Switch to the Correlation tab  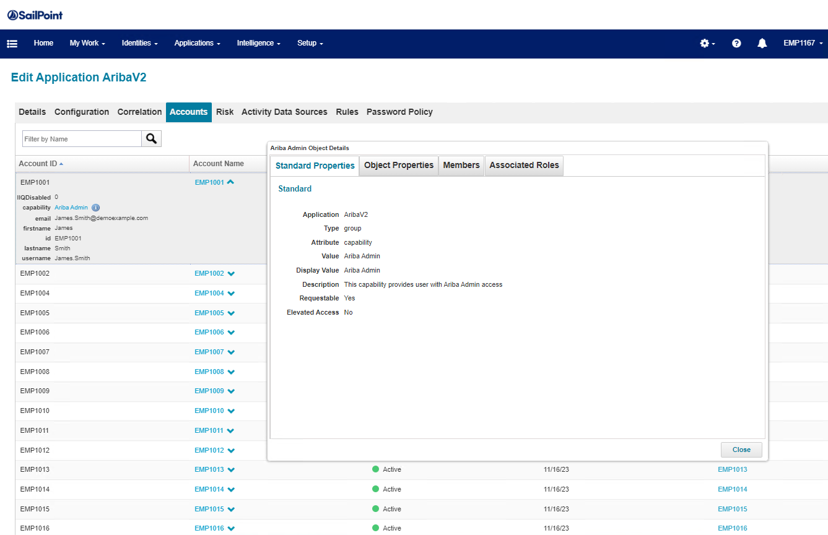click(x=139, y=112)
